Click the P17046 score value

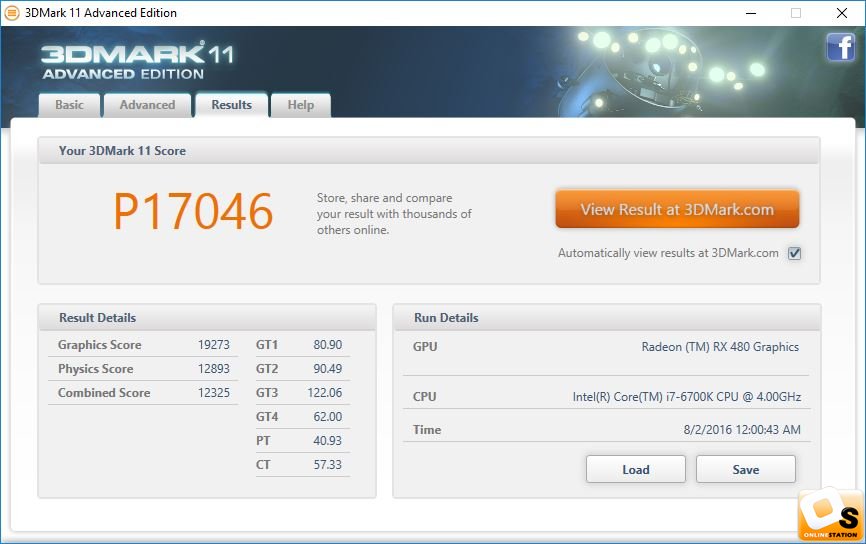pos(193,211)
